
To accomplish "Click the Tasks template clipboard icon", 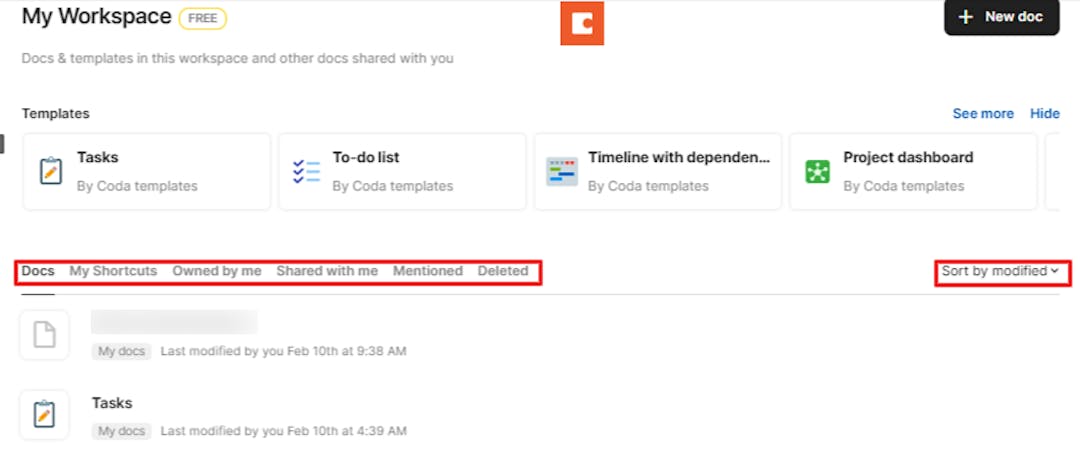I will [x=48, y=171].
